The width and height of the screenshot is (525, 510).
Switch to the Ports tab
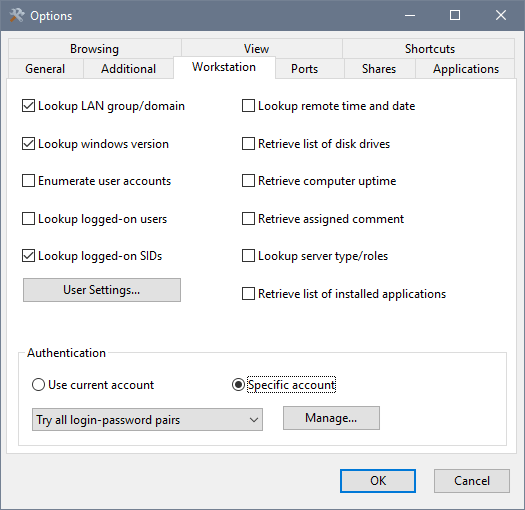click(x=304, y=69)
